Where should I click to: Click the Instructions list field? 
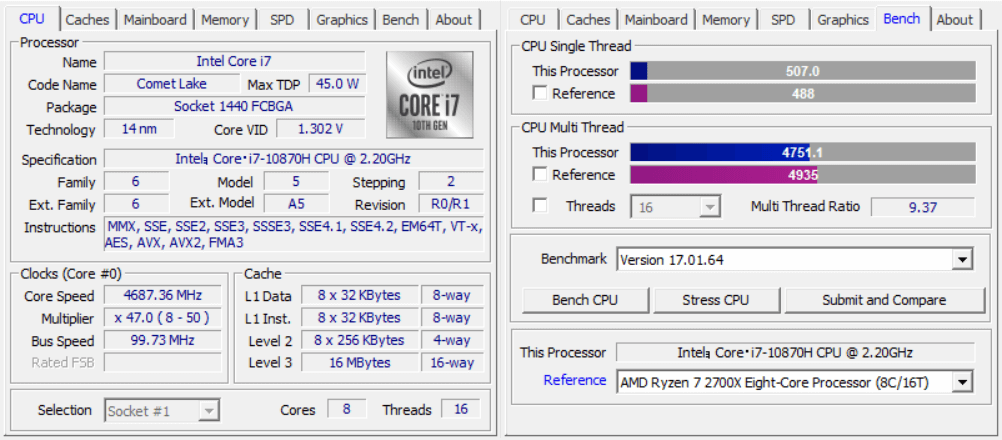click(294, 234)
